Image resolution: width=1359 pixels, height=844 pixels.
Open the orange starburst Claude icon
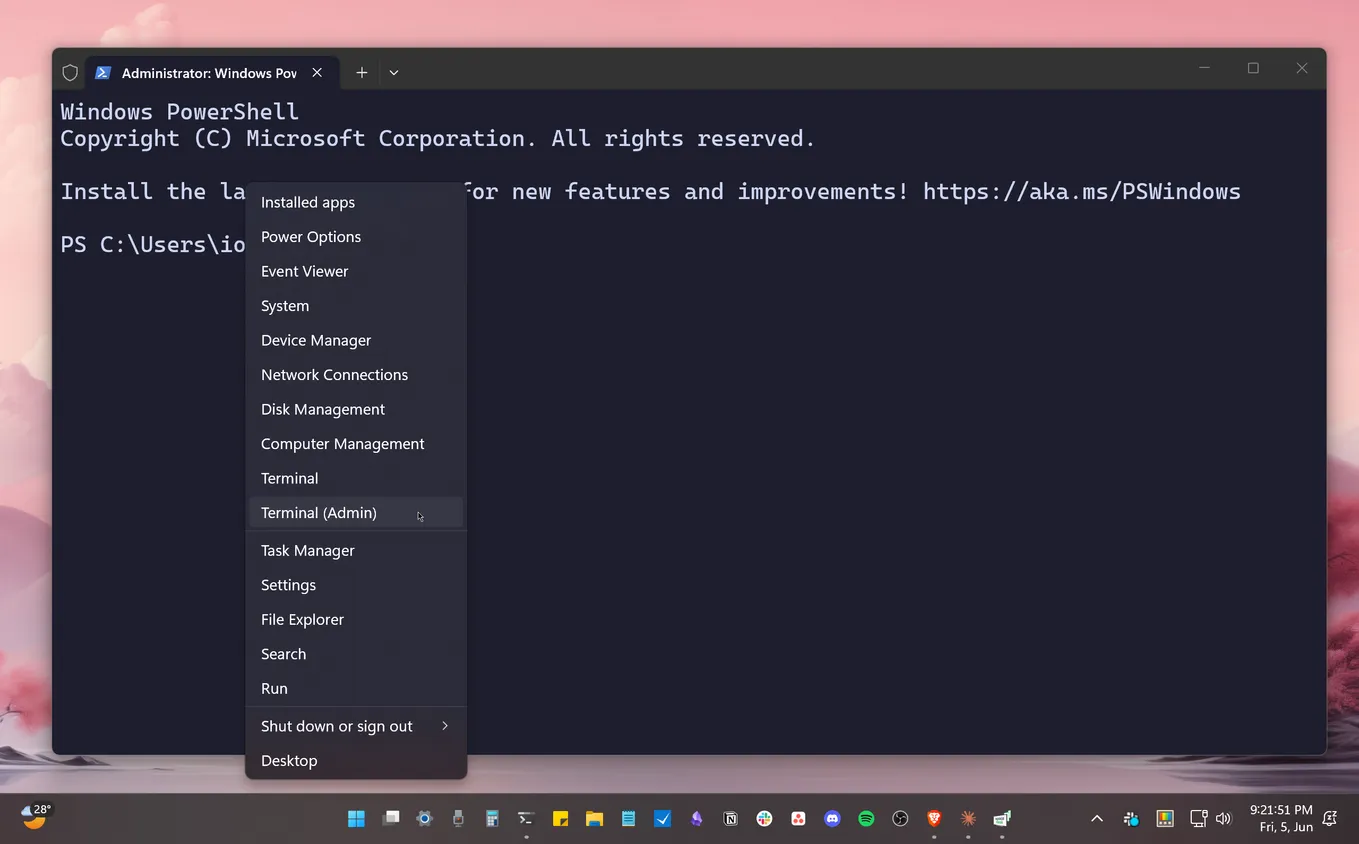(968, 819)
